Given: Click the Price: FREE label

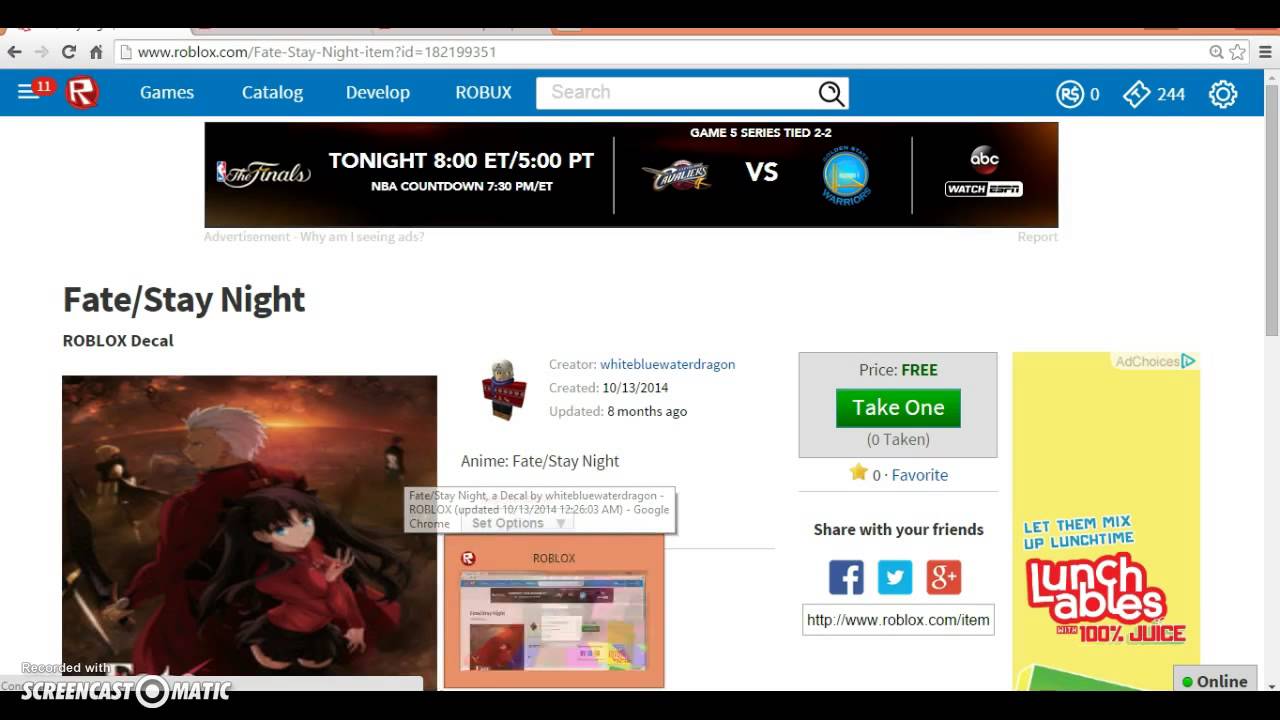Looking at the screenshot, I should coord(898,370).
